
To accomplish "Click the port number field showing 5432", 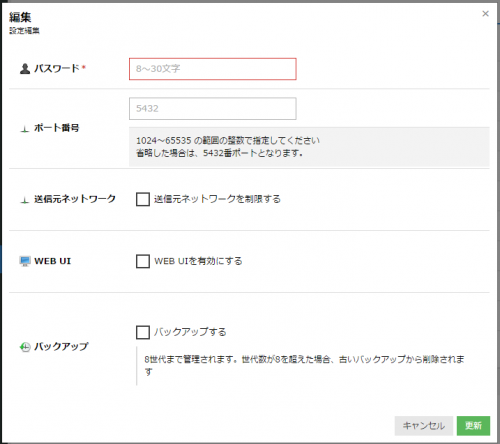I will pos(213,109).
